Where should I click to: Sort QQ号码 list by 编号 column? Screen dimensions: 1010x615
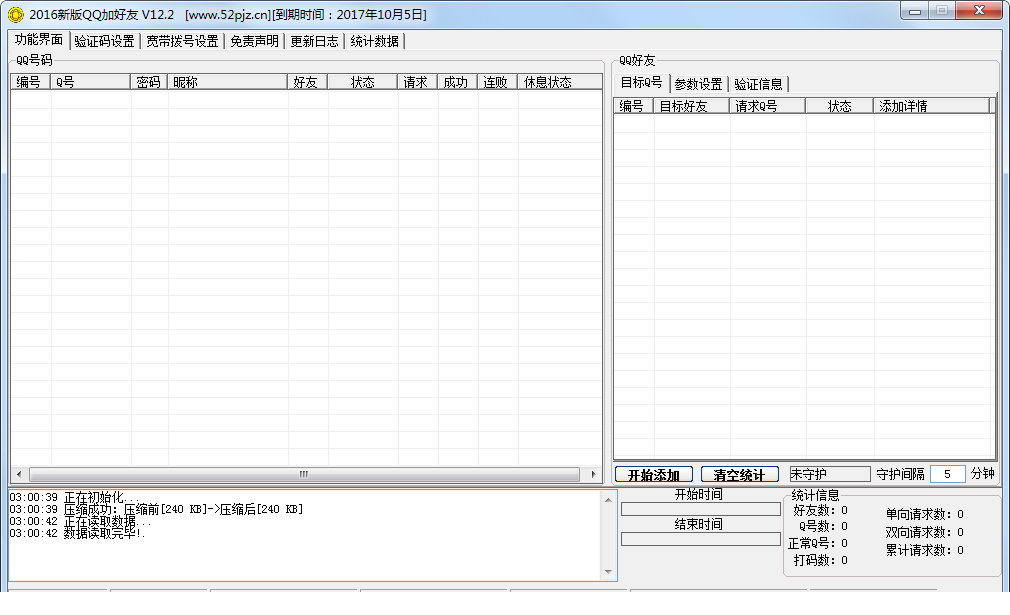(30, 82)
